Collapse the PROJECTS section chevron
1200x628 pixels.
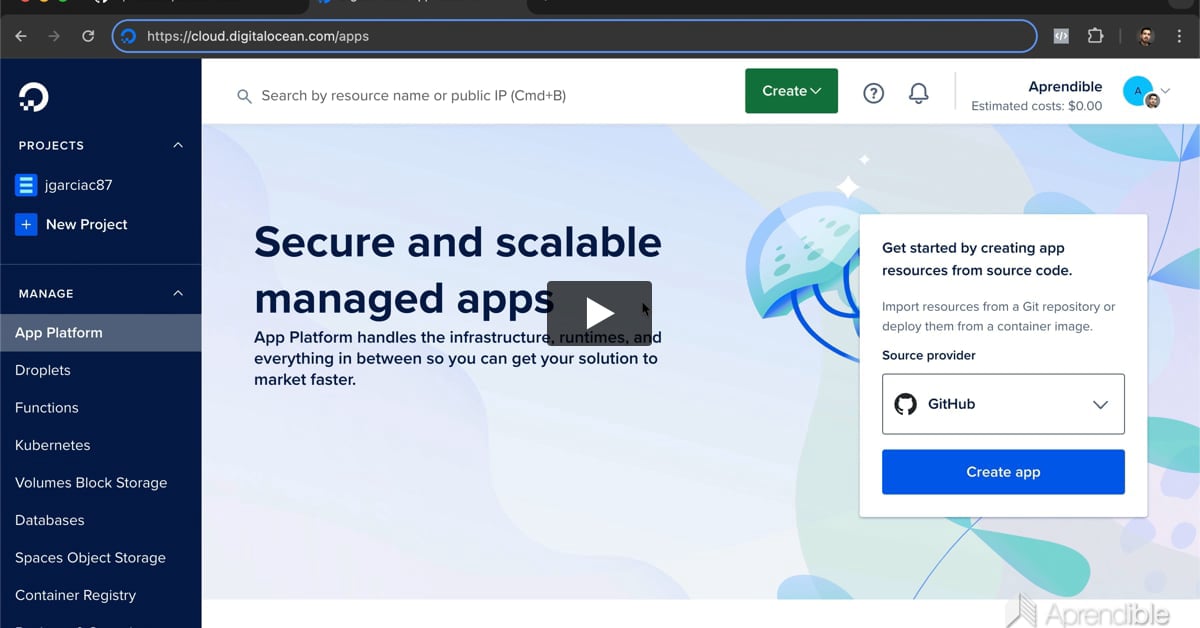pos(178,145)
